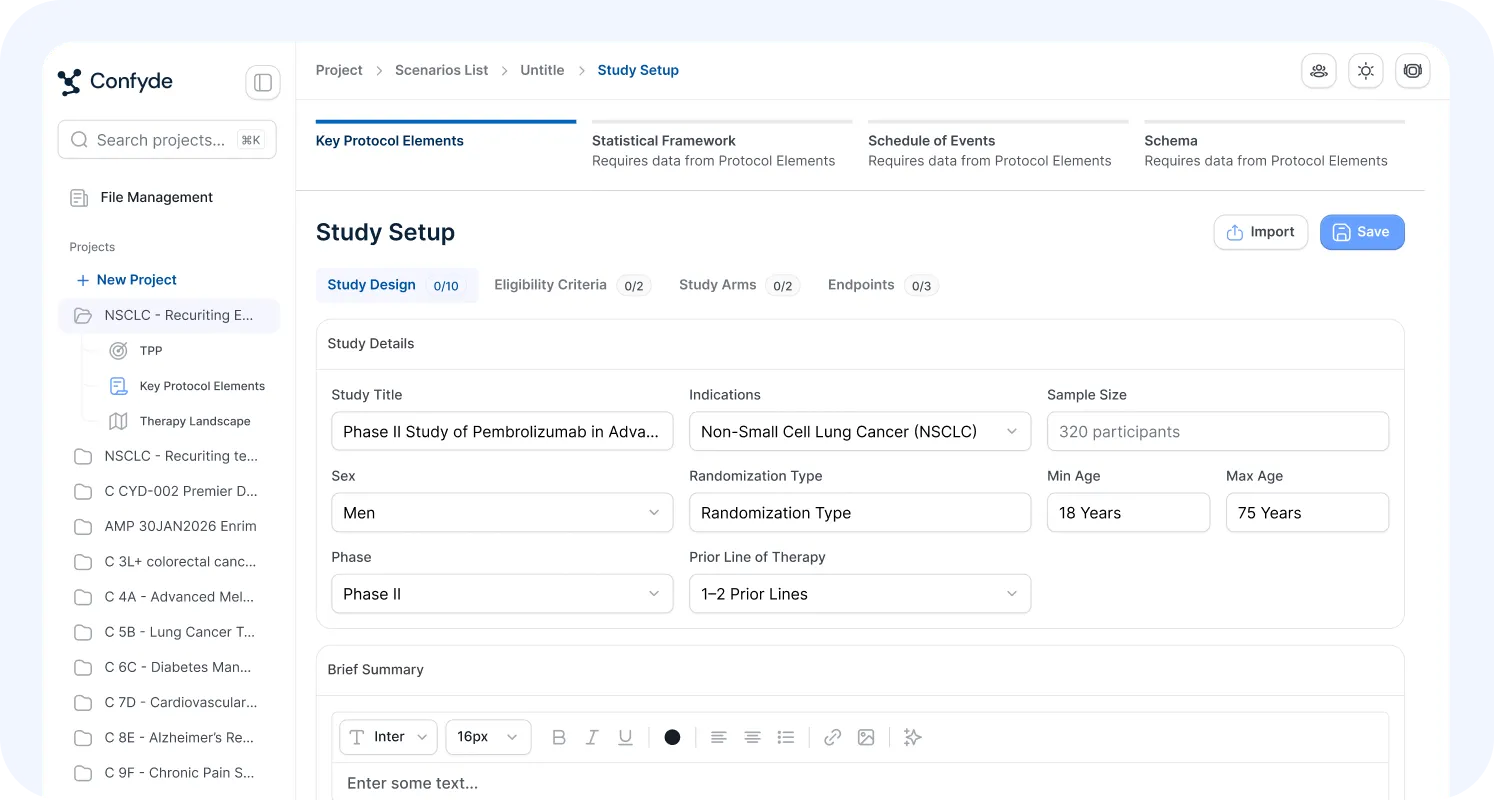This screenshot has width=1494, height=800.
Task: Toggle light mode sun icon
Action: (1365, 71)
